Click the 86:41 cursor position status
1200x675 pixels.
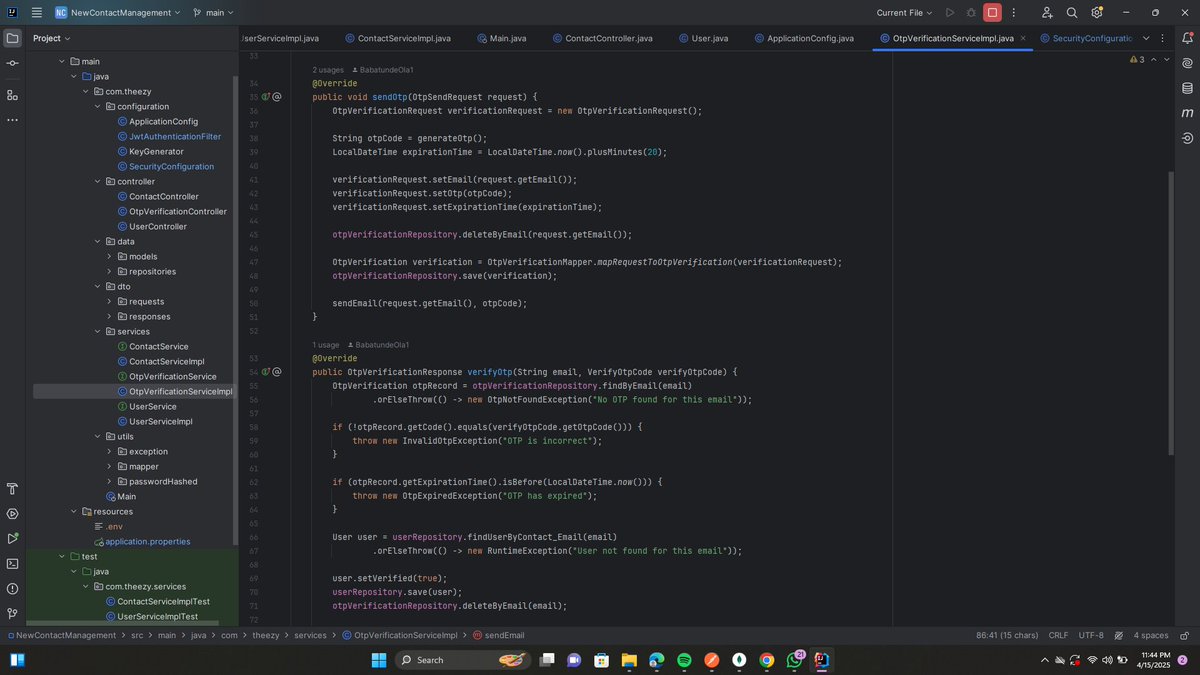tap(1008, 635)
